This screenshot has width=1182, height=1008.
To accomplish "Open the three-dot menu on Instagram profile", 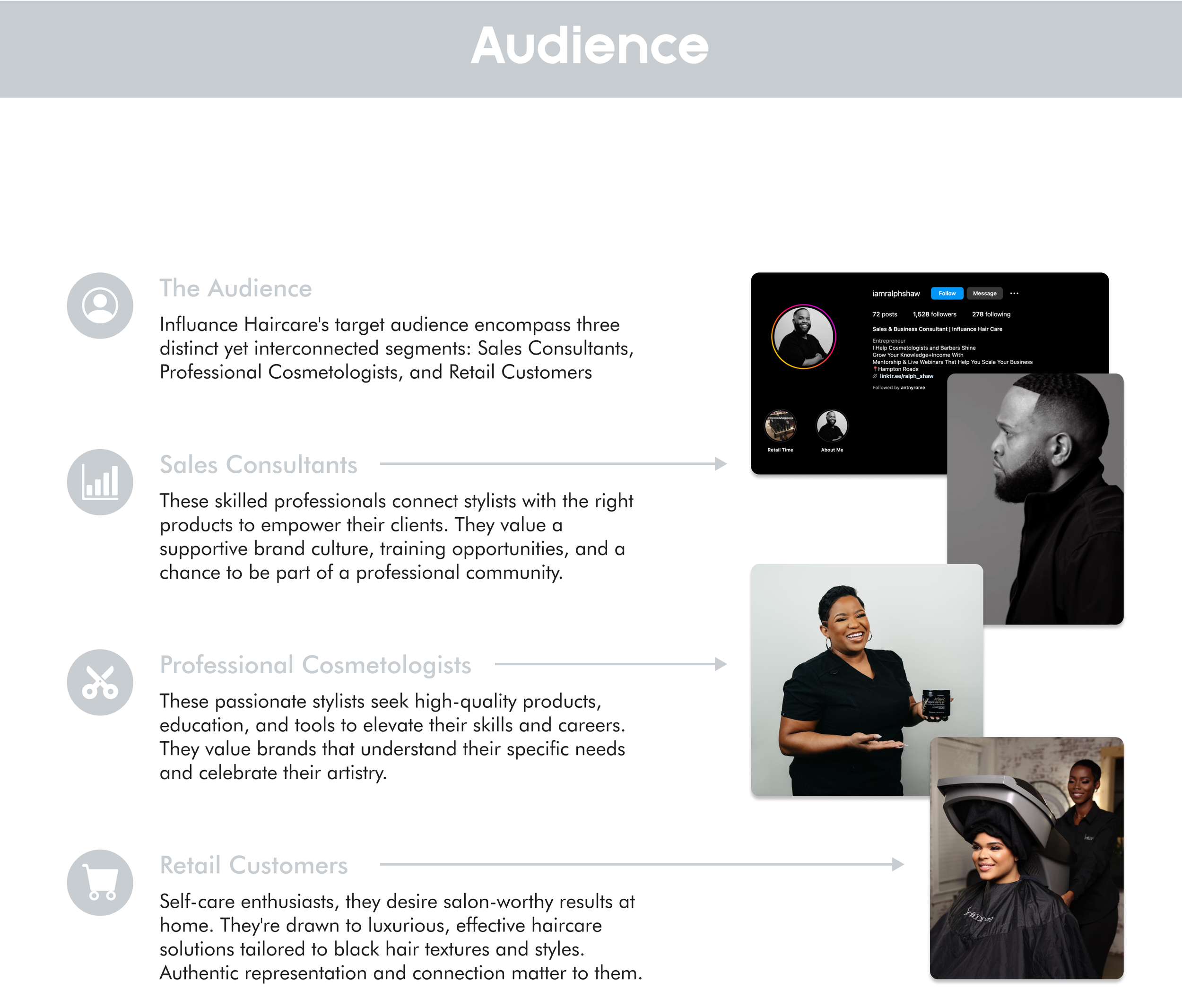I will [1014, 293].
